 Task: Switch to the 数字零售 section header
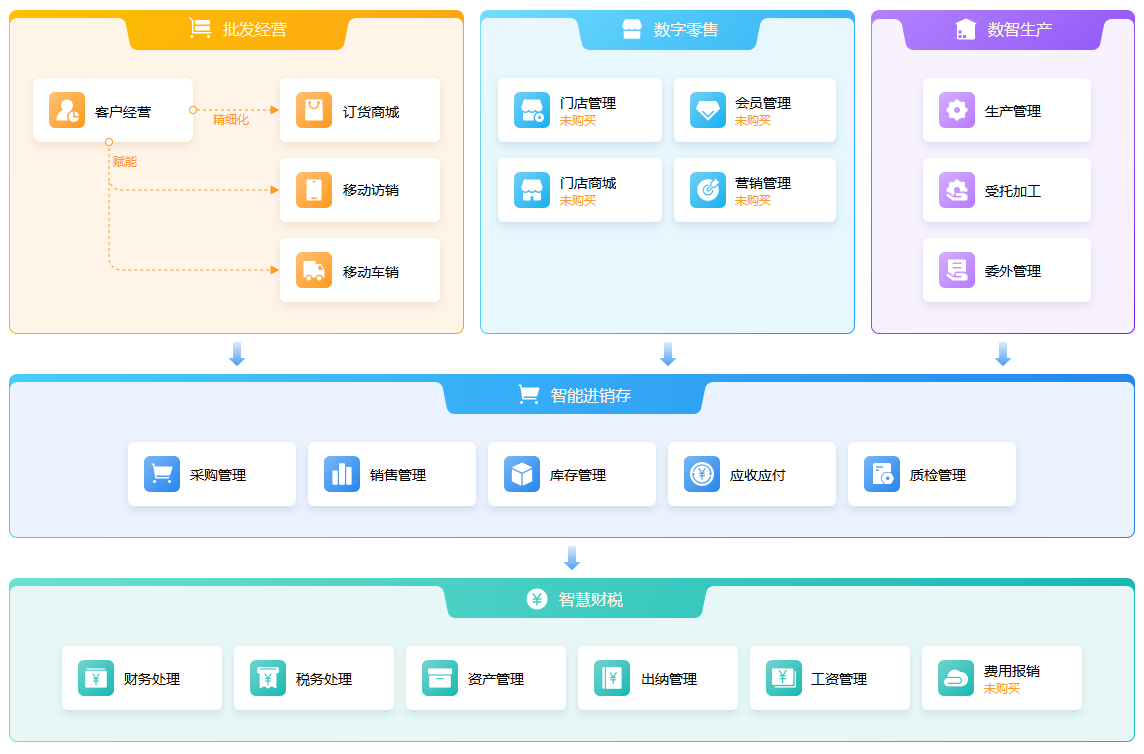coord(669,30)
